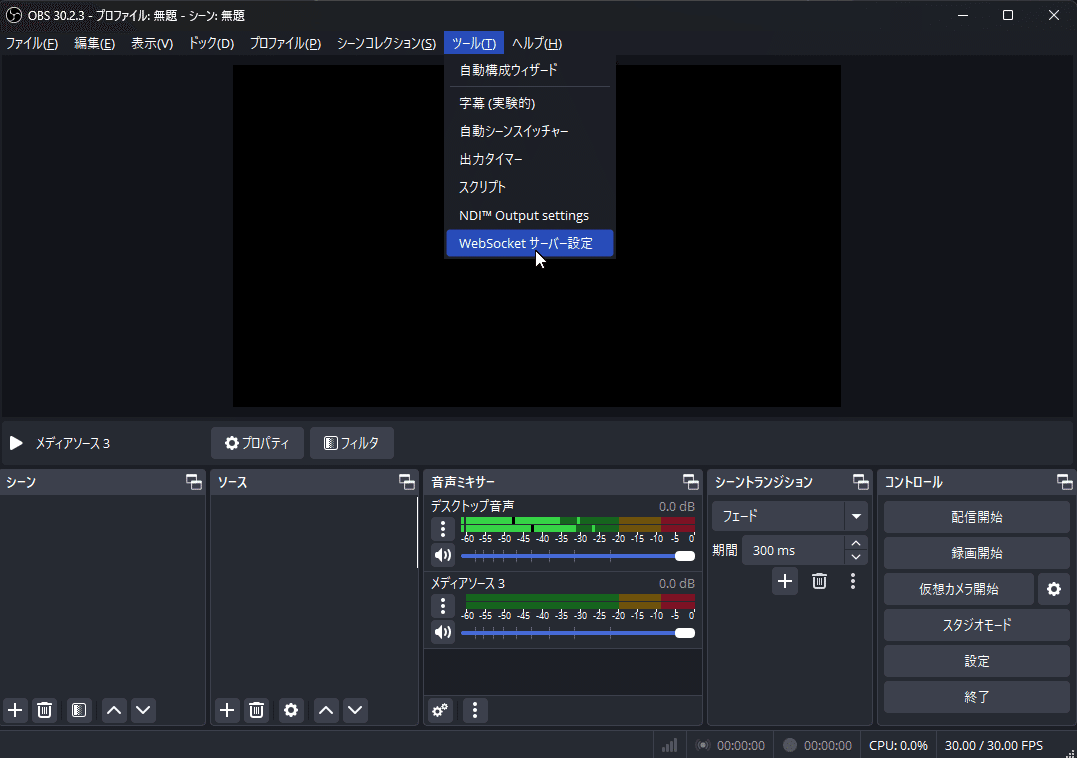Click 配信開始 to start streaming

(977, 517)
